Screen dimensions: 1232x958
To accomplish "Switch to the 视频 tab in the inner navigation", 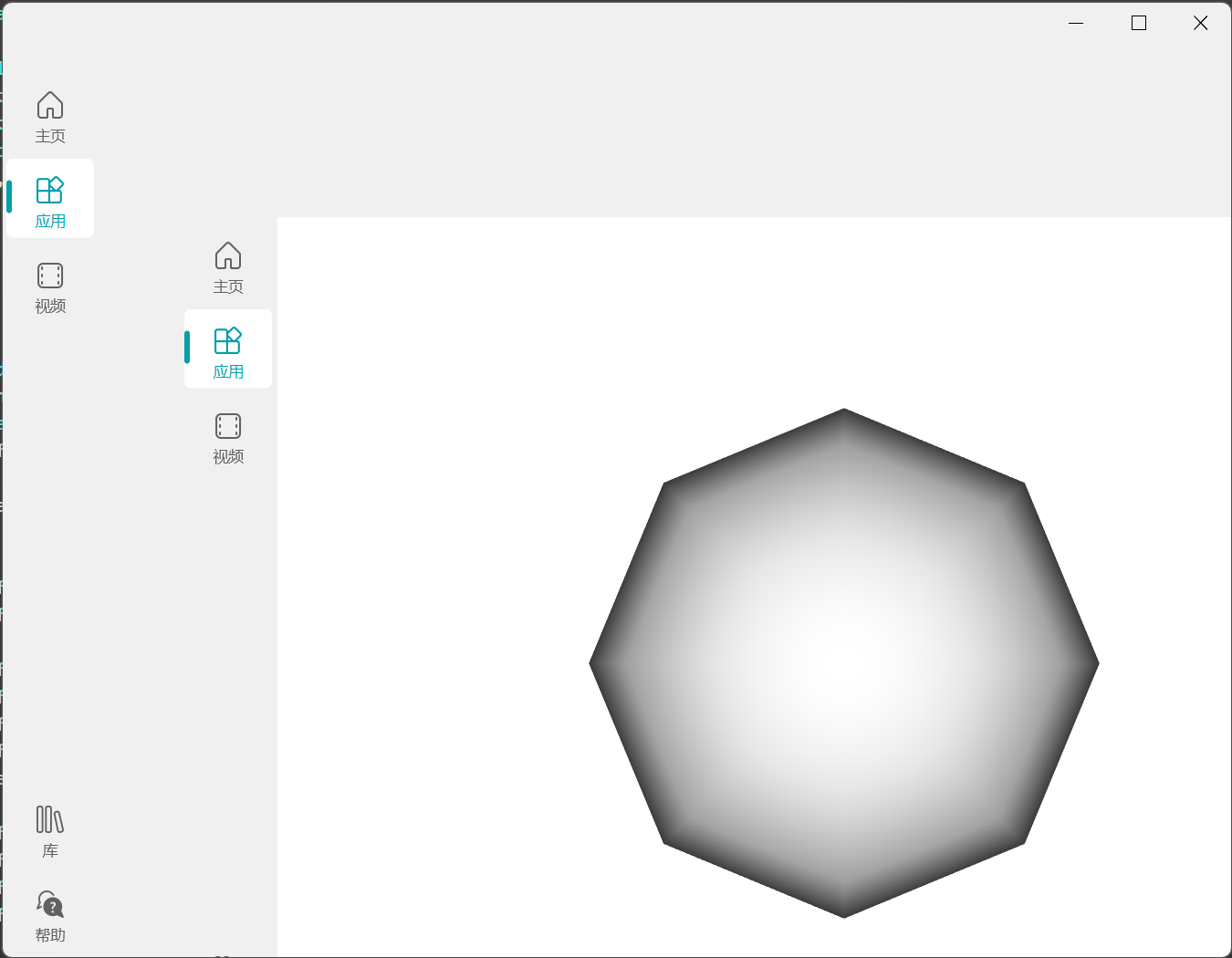I will tap(227, 438).
